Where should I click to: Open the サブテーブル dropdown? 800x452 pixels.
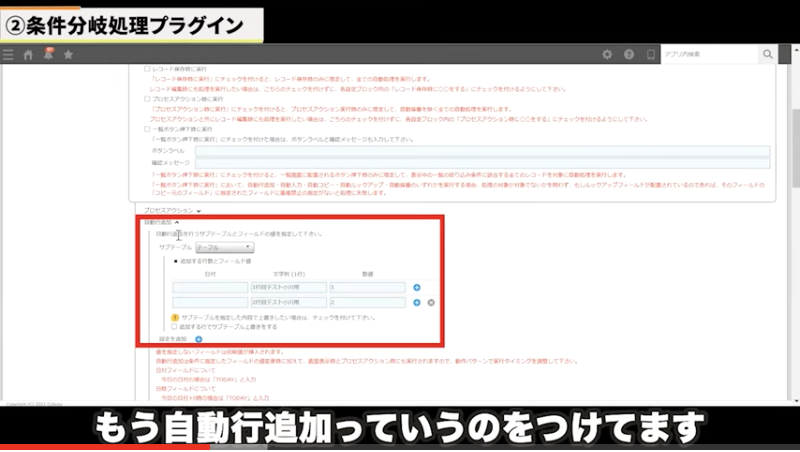[x=225, y=247]
